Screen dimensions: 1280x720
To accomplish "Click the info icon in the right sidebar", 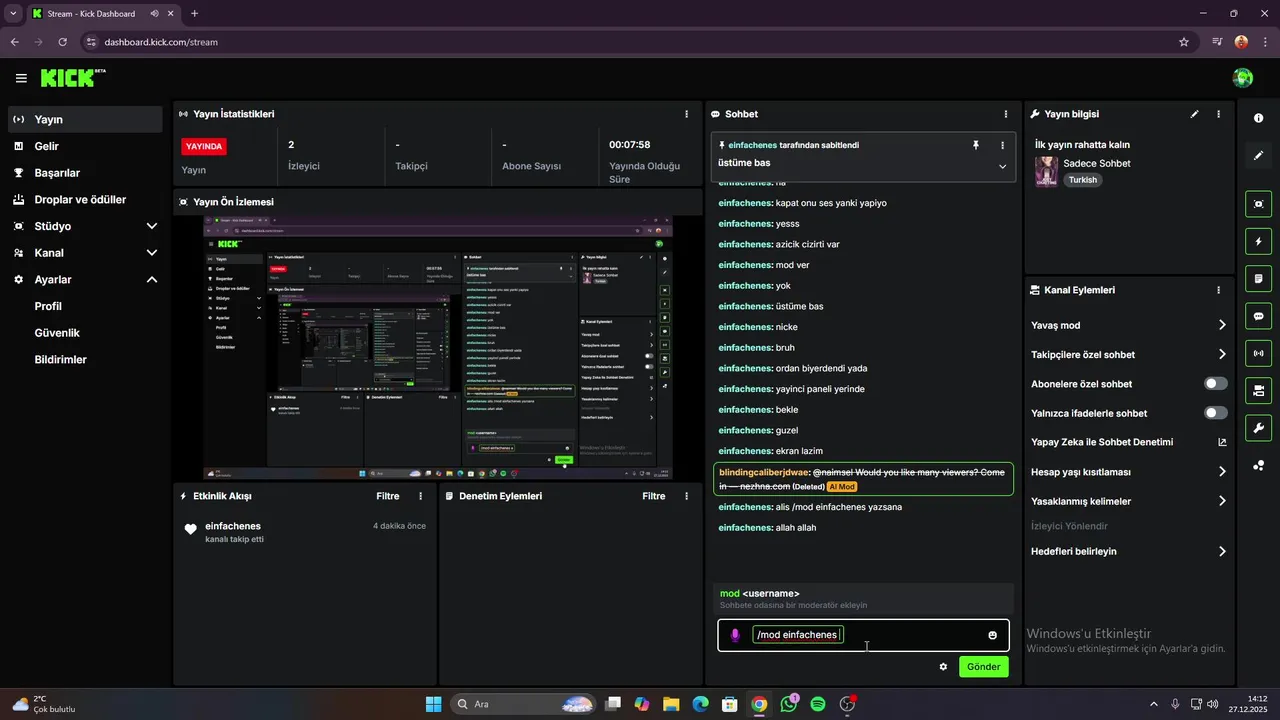I will pyautogui.click(x=1258, y=118).
